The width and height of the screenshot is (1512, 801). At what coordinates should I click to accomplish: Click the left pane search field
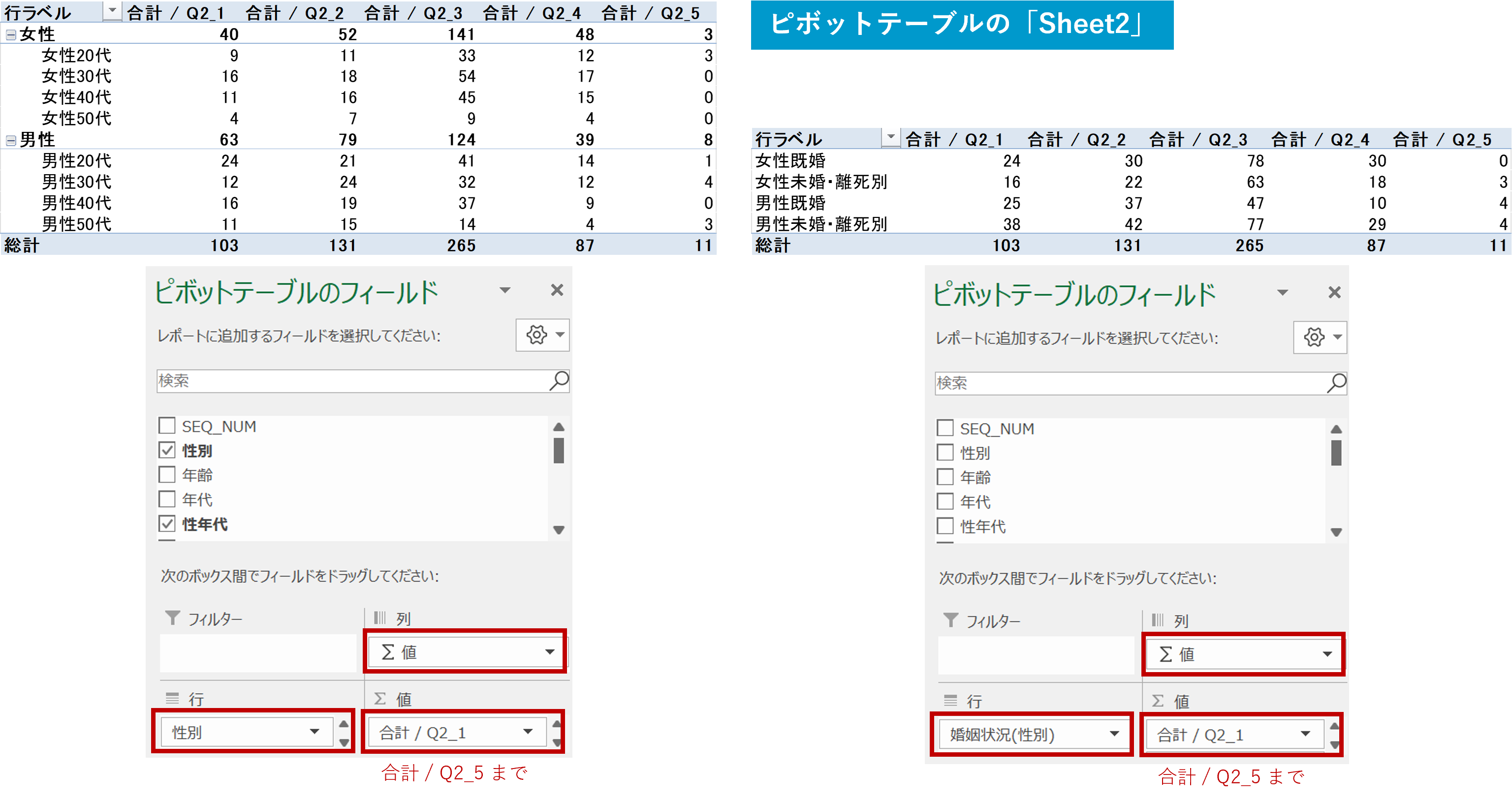[352, 381]
